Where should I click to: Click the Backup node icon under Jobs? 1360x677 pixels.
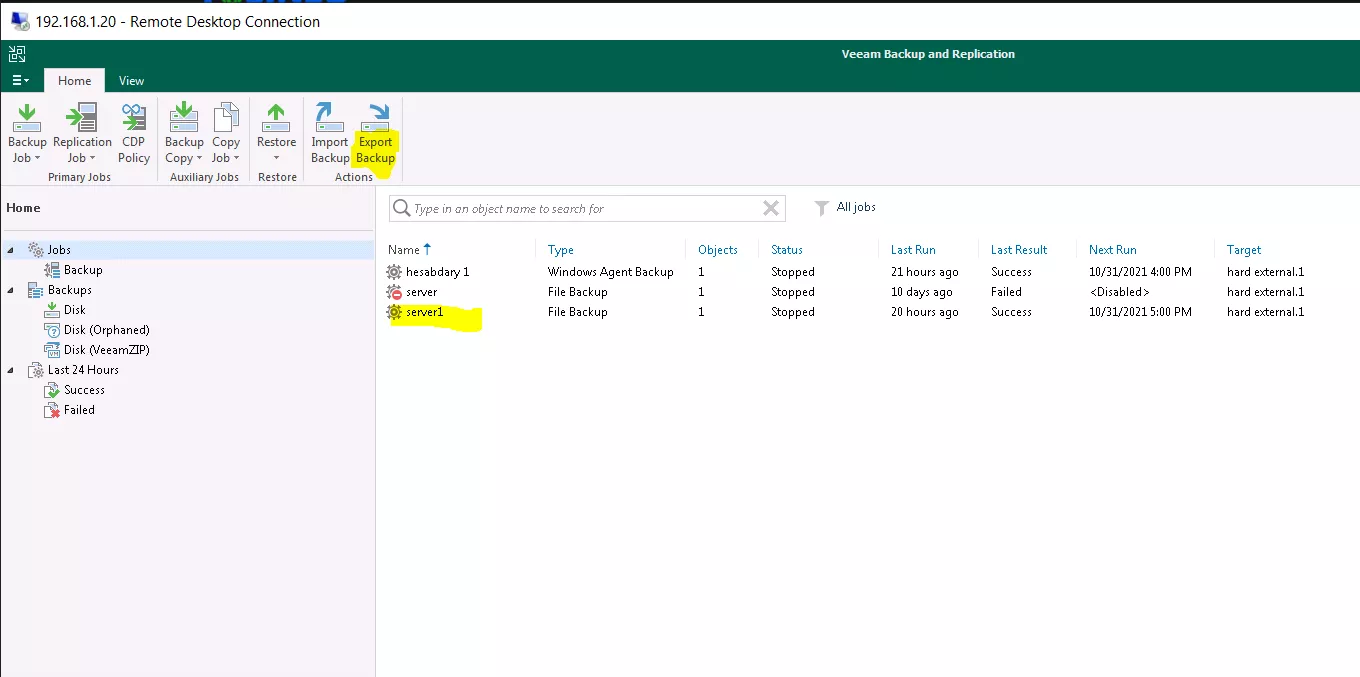coord(53,270)
